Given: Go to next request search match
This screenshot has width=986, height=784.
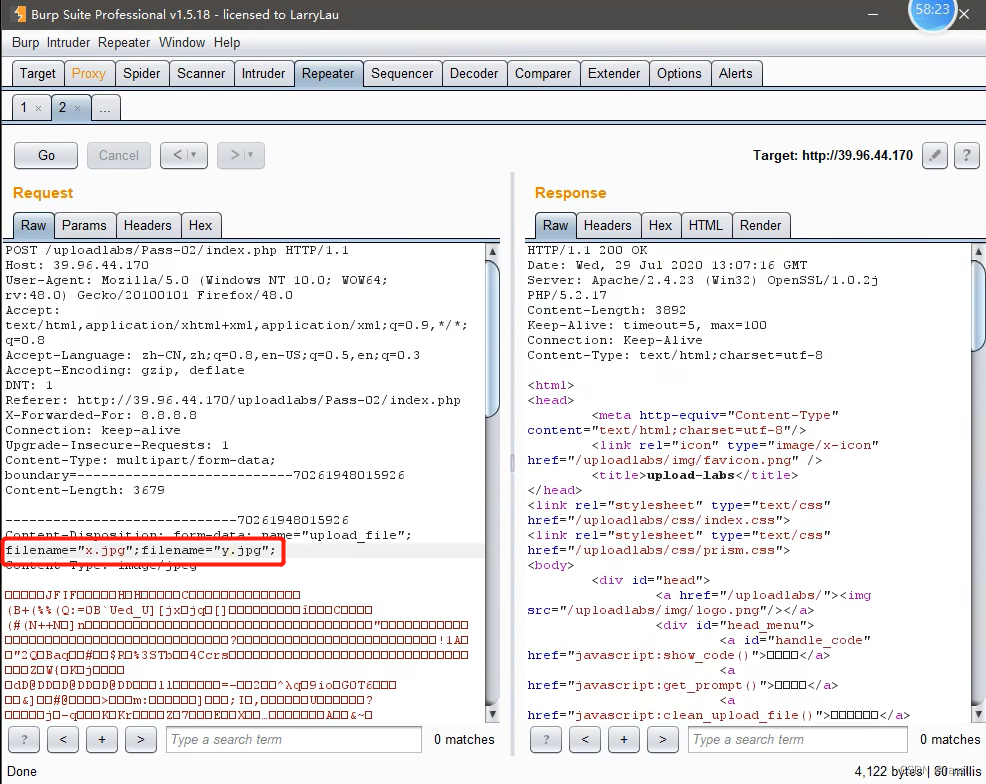Looking at the screenshot, I should (141, 739).
